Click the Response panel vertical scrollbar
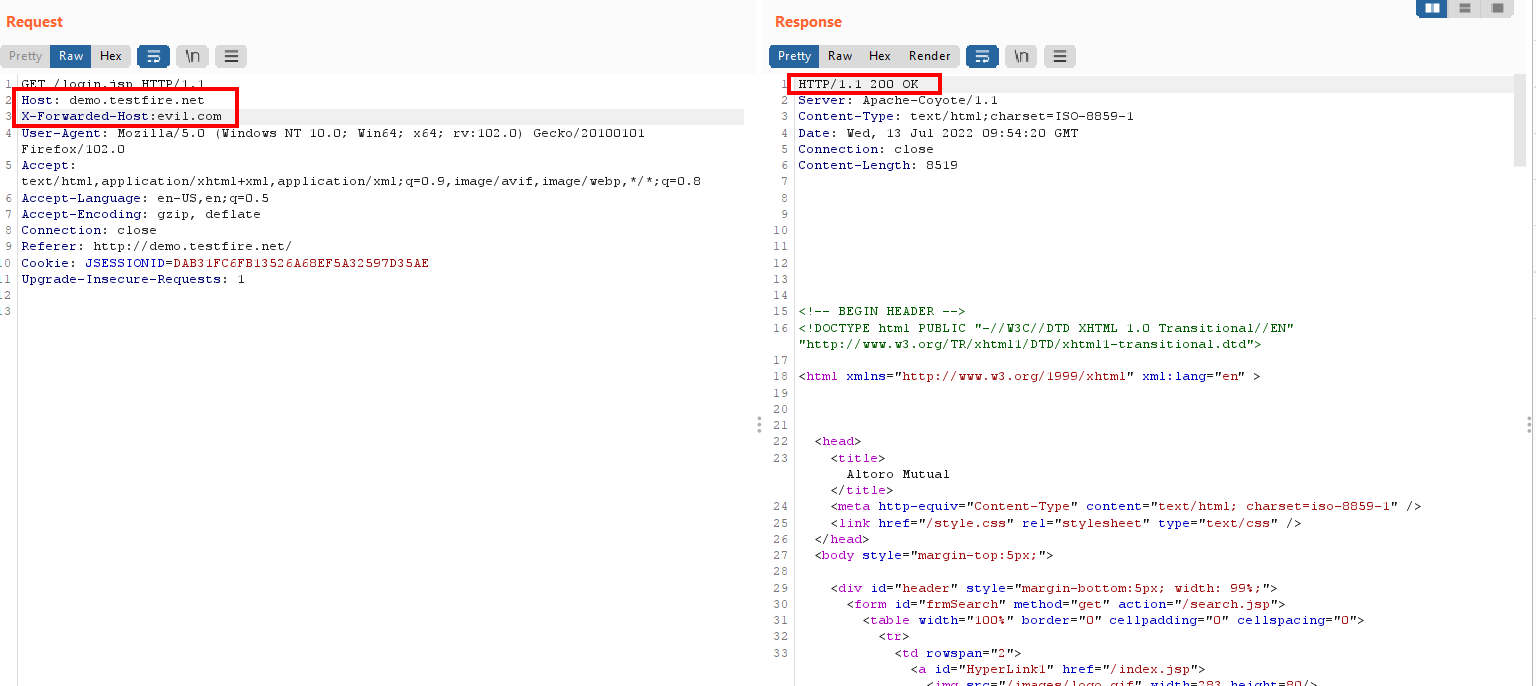This screenshot has height=686, width=1536. [x=1520, y=120]
